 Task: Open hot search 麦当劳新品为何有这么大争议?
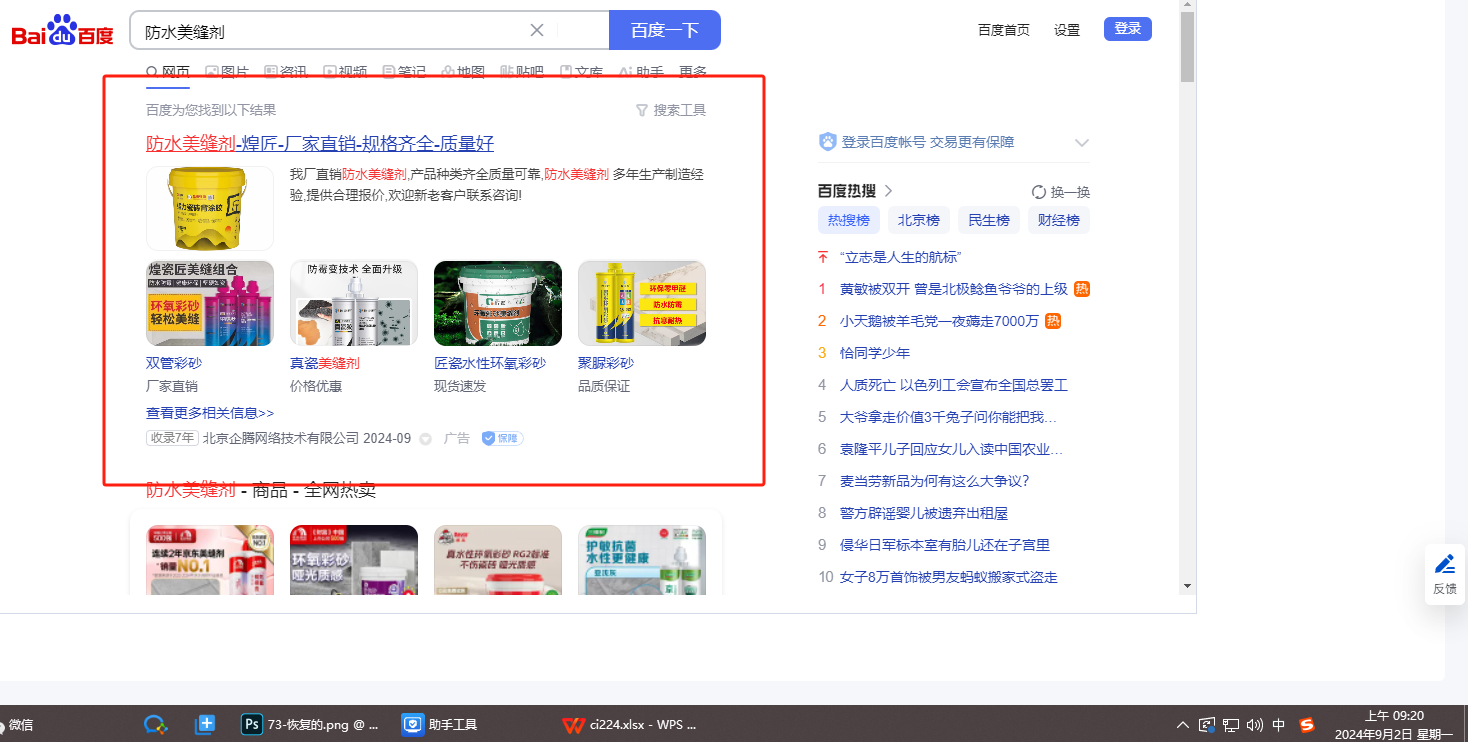pyautogui.click(x=934, y=481)
